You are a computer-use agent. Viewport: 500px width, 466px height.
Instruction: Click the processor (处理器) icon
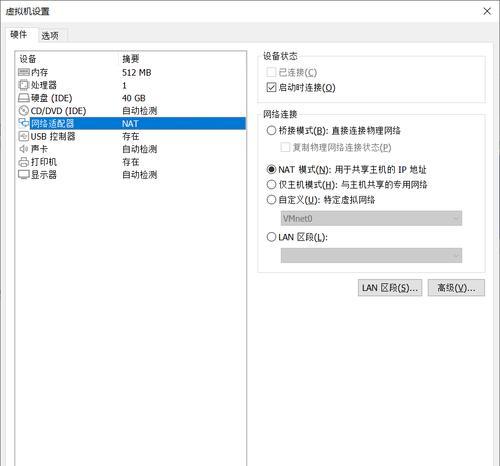24,85
